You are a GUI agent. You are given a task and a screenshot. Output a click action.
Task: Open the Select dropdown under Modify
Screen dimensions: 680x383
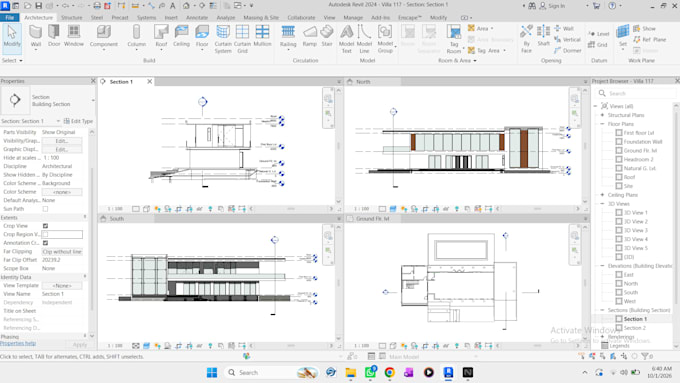pos(12,60)
